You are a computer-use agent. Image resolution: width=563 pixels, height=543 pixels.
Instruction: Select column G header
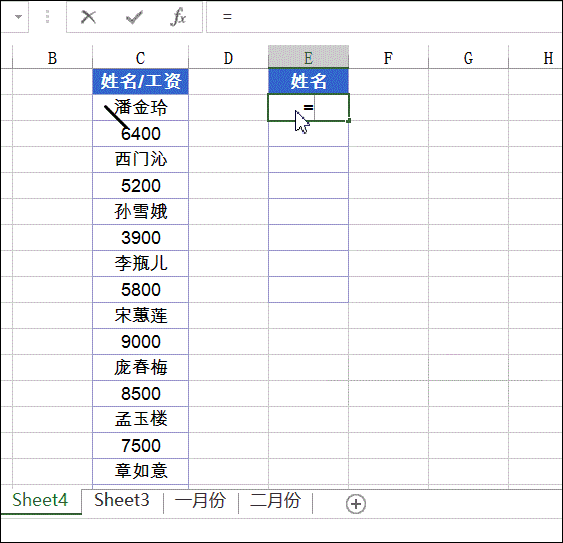(x=469, y=57)
